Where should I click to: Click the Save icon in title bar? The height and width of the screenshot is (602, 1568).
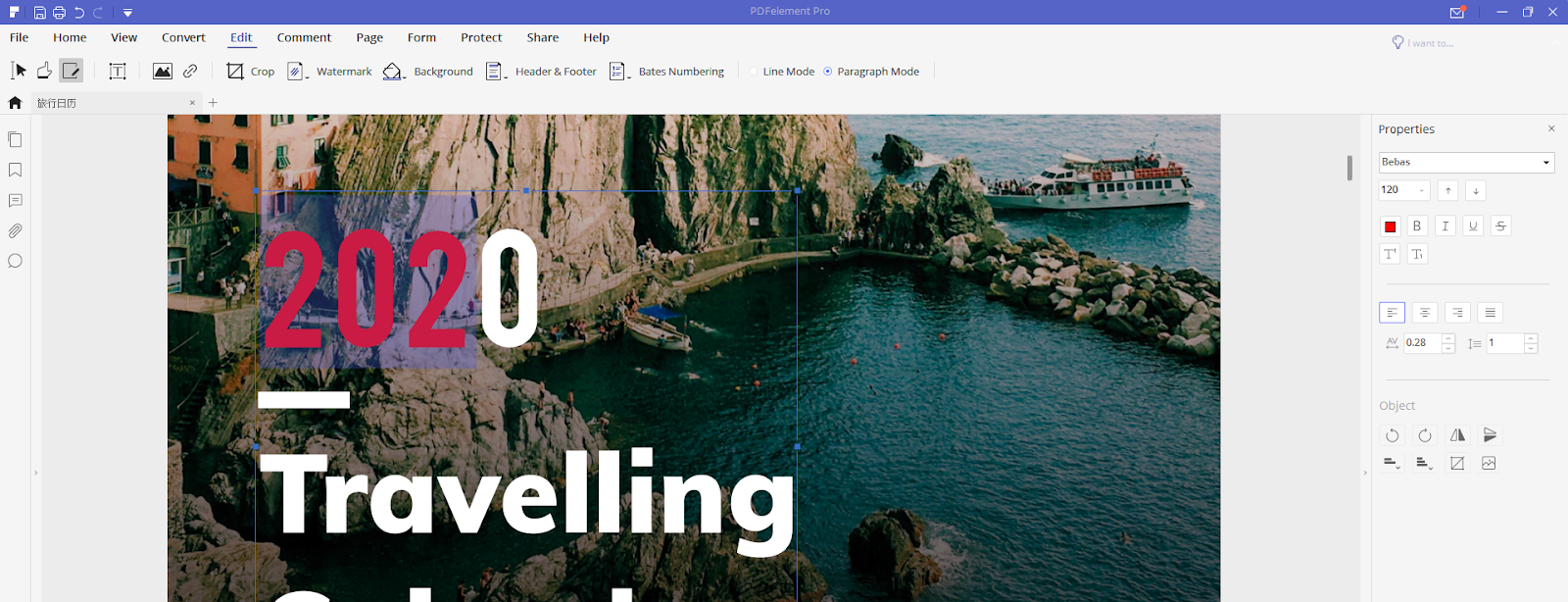point(39,13)
